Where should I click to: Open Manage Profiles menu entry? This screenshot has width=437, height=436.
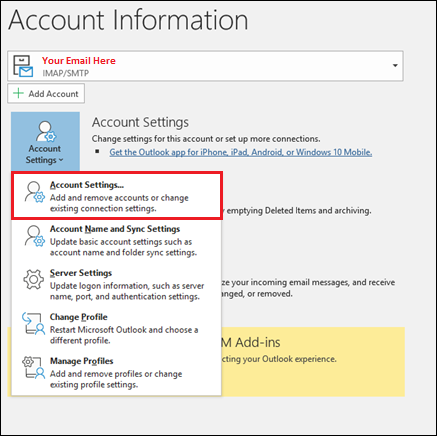[x=116, y=372]
